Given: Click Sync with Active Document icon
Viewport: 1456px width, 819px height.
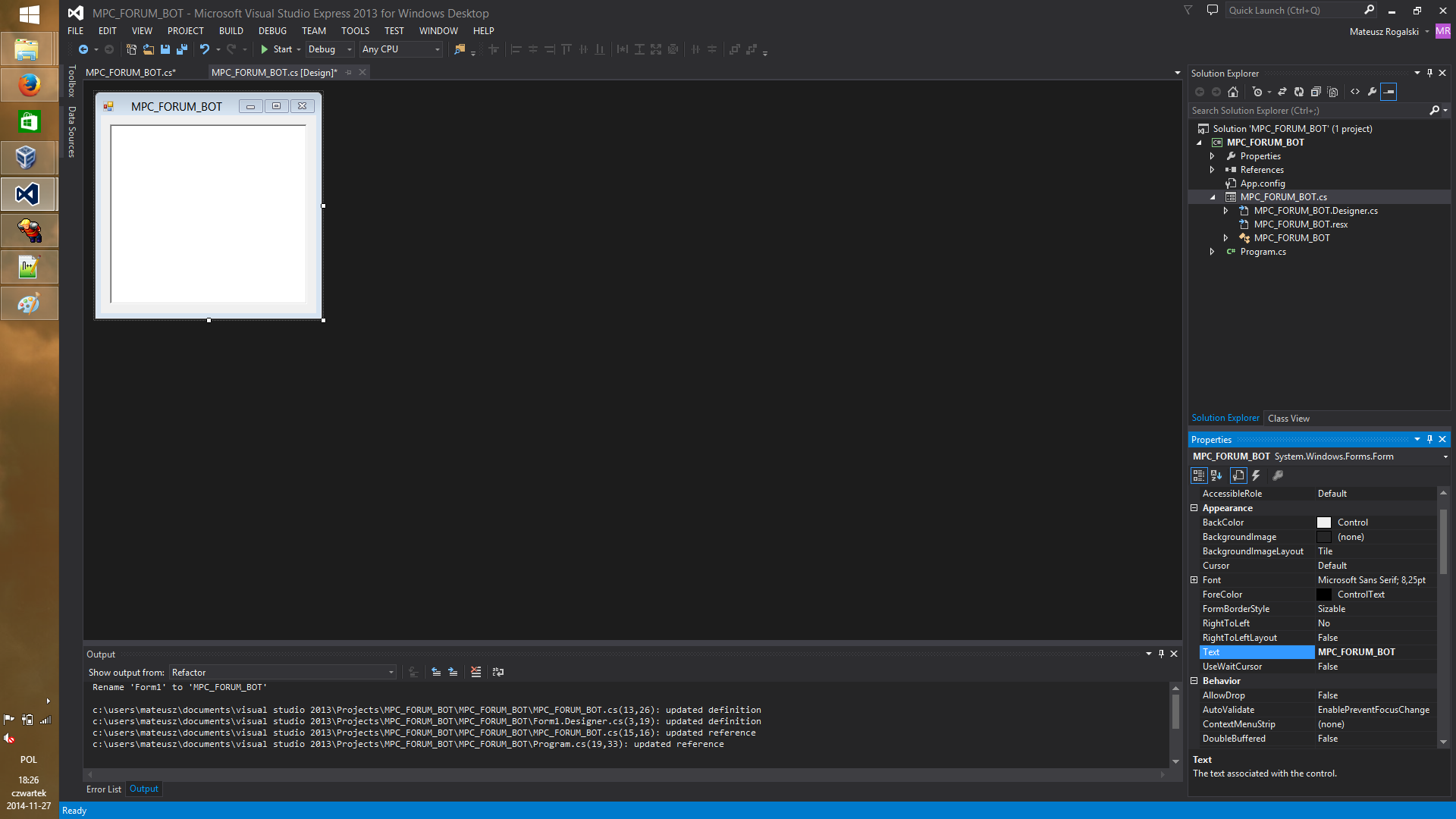Looking at the screenshot, I should [1282, 92].
